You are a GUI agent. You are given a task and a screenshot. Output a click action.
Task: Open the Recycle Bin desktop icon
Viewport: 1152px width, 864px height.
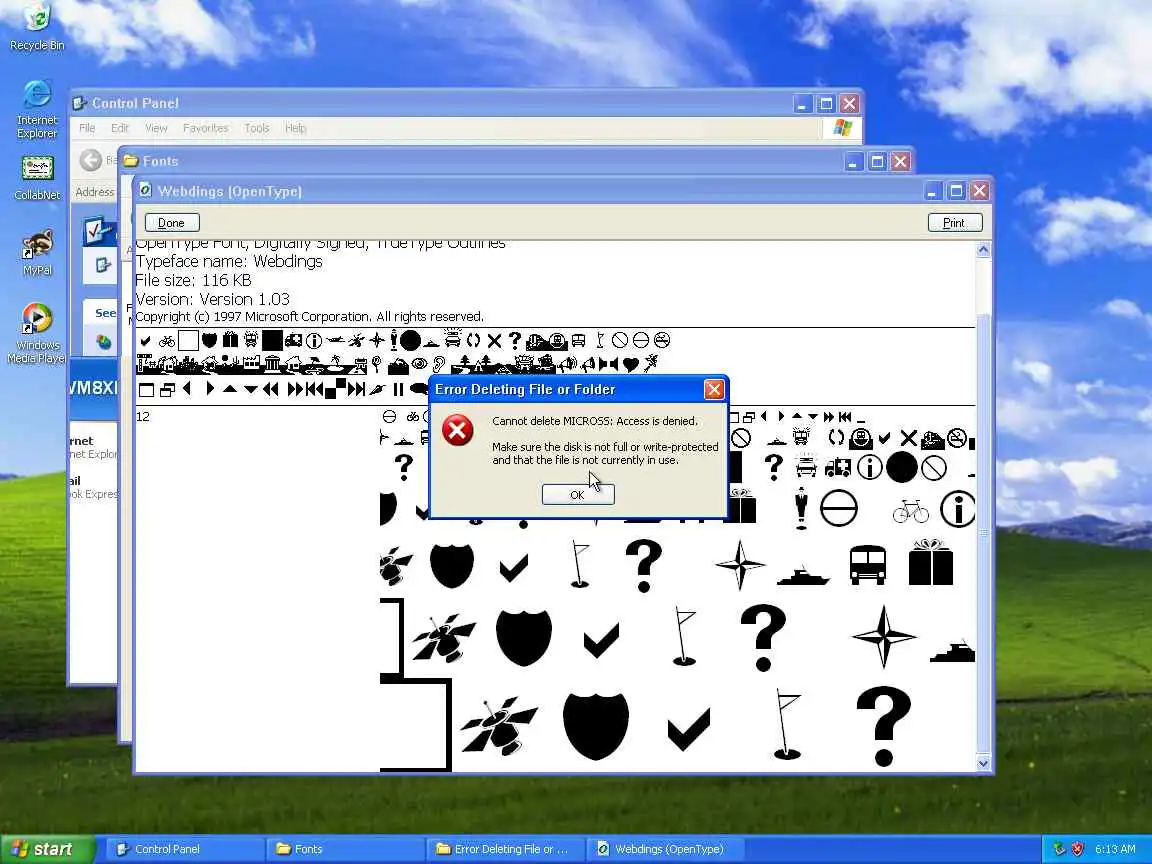point(37,27)
